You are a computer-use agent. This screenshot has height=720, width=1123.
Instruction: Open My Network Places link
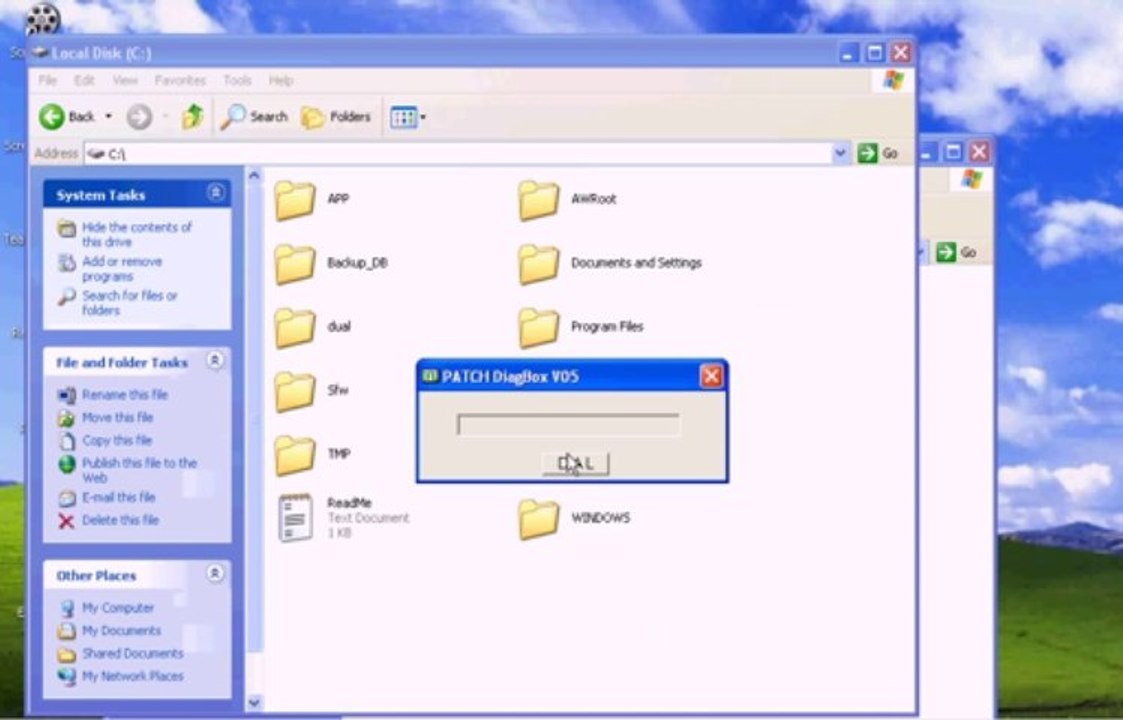(132, 676)
